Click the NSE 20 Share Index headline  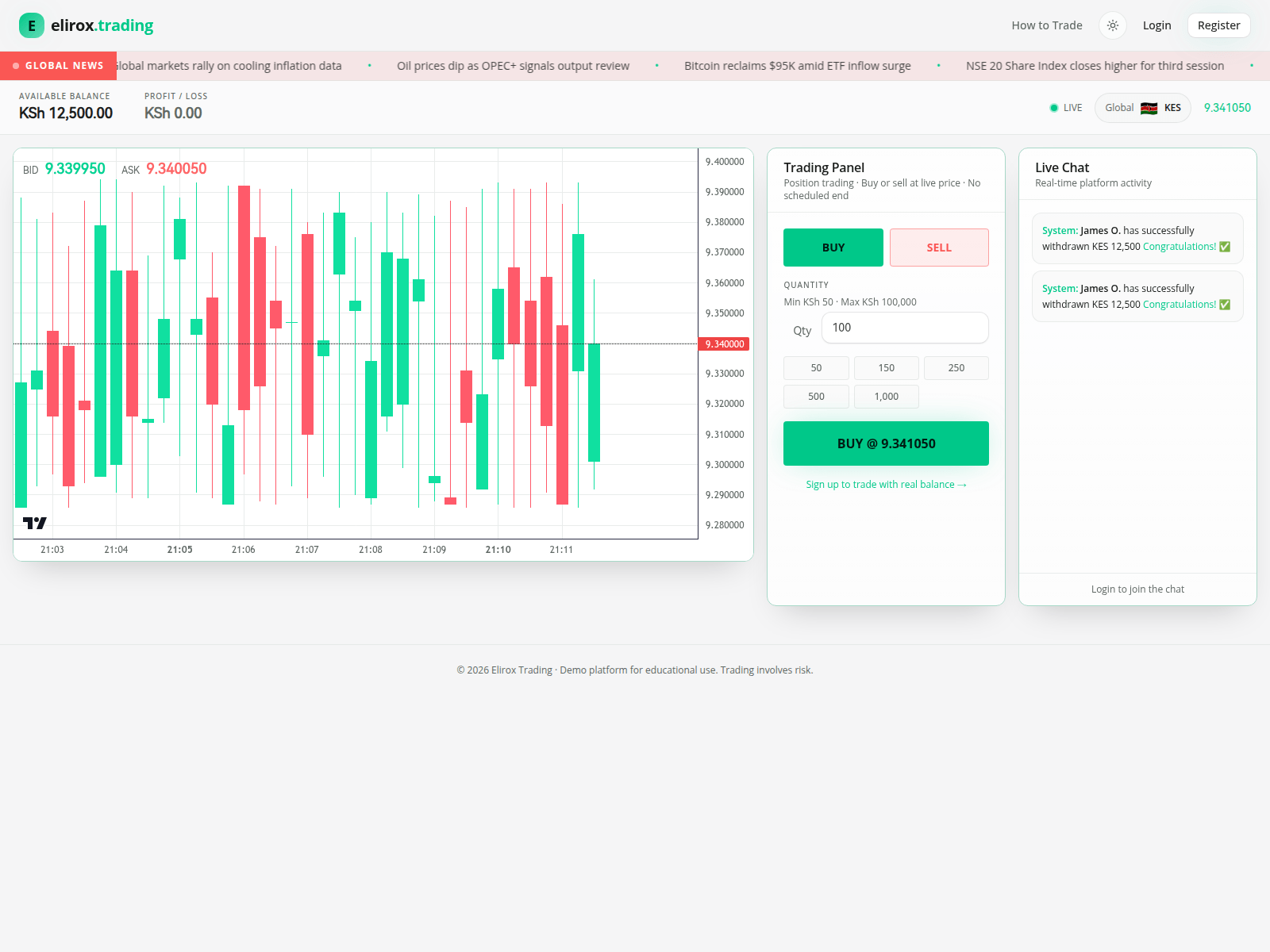click(1095, 66)
